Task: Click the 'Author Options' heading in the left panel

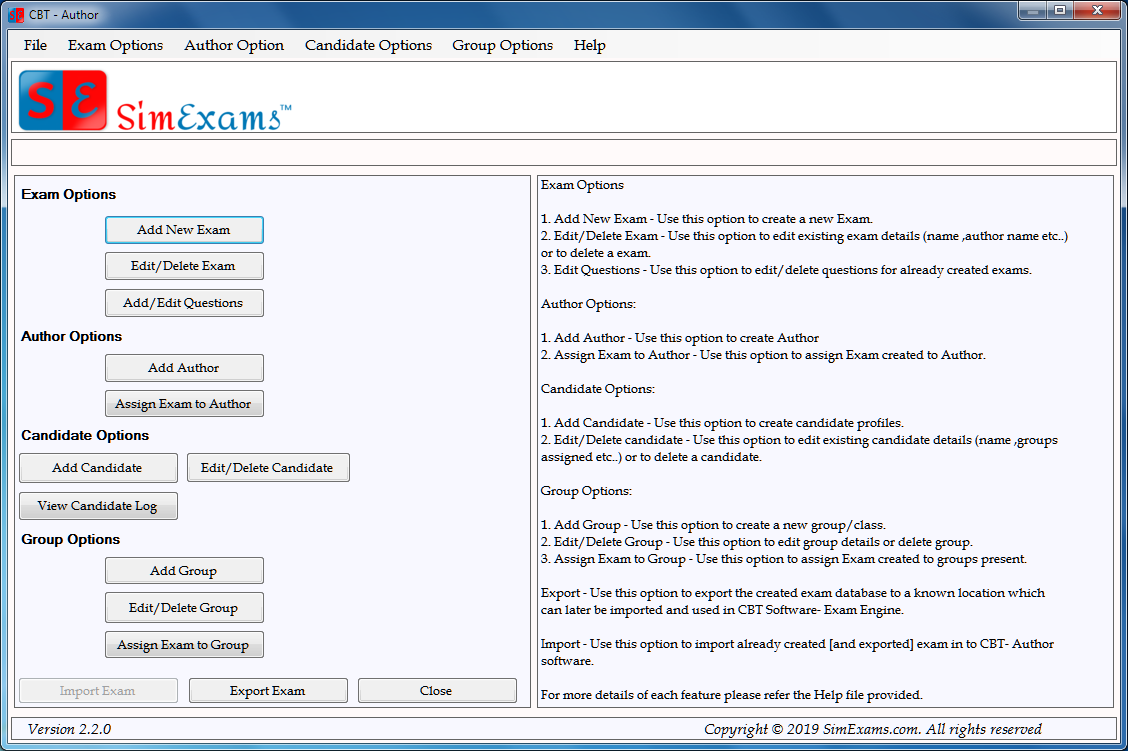Action: point(71,336)
